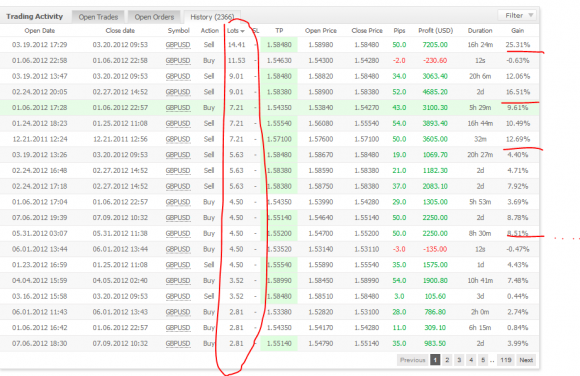Click gain value 16.51%
The image size is (580, 376).
[x=517, y=92]
